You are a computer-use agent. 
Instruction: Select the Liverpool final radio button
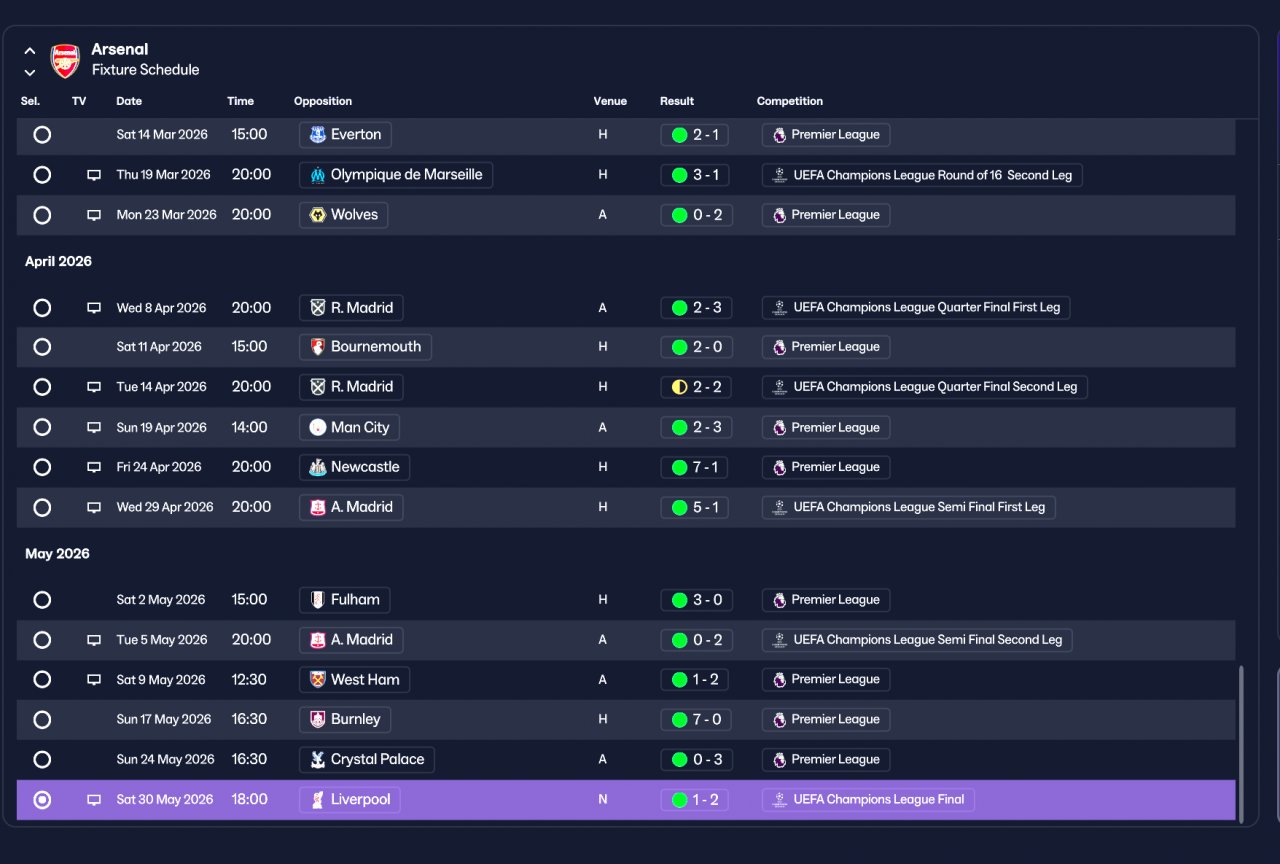(x=42, y=800)
